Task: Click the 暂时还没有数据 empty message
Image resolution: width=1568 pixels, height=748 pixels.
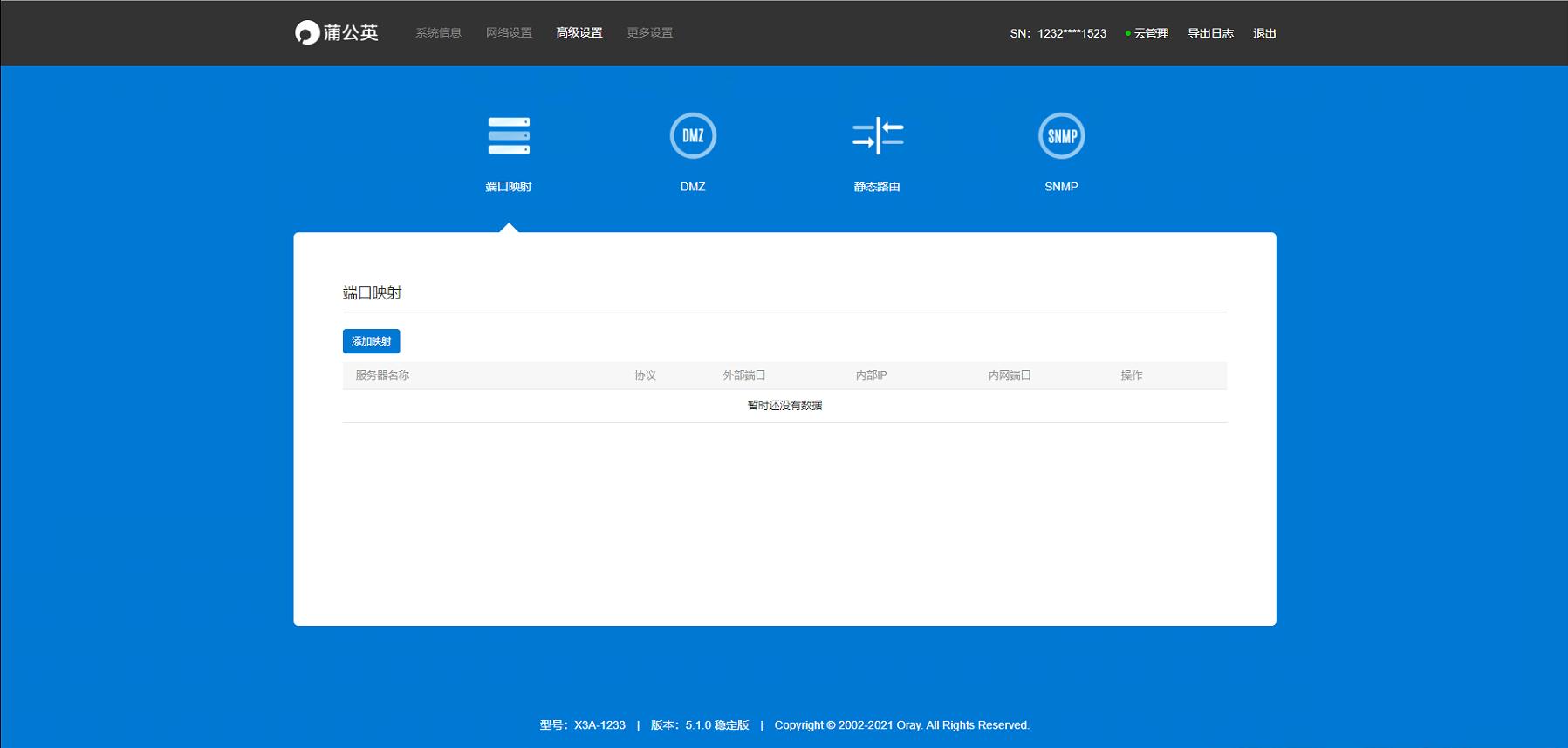Action: [784, 406]
